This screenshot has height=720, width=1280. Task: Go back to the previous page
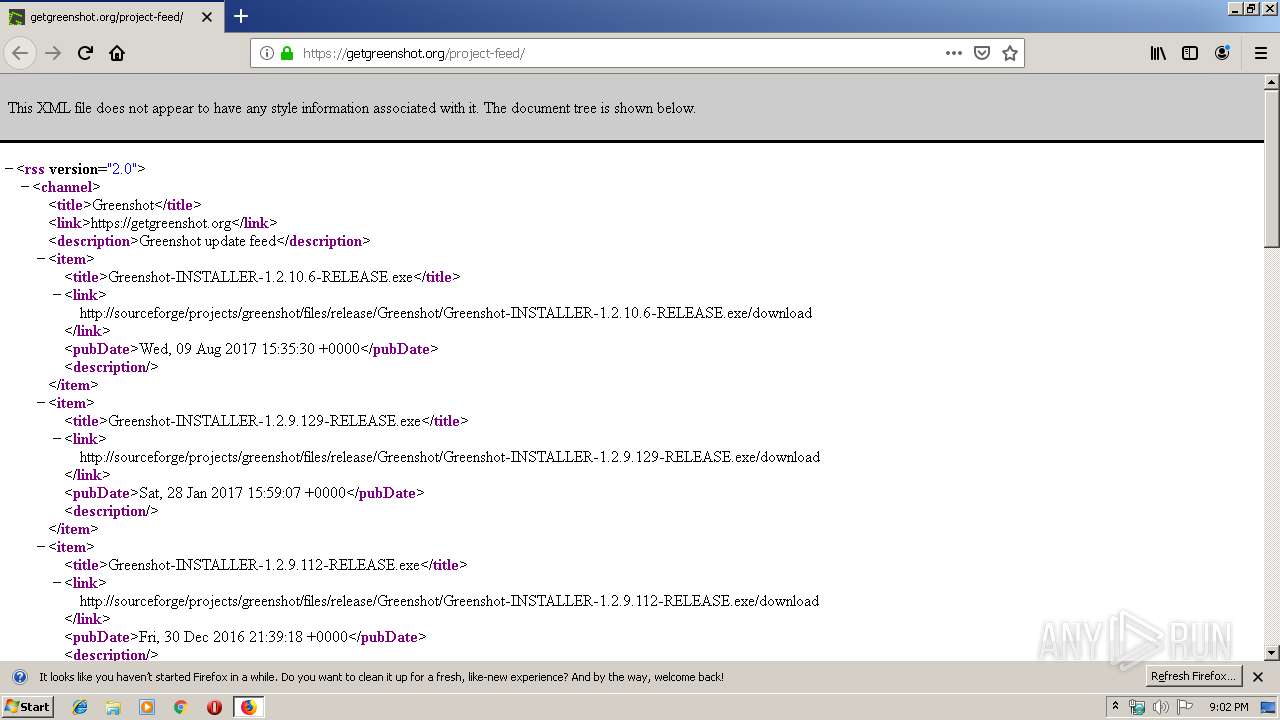tap(20, 53)
